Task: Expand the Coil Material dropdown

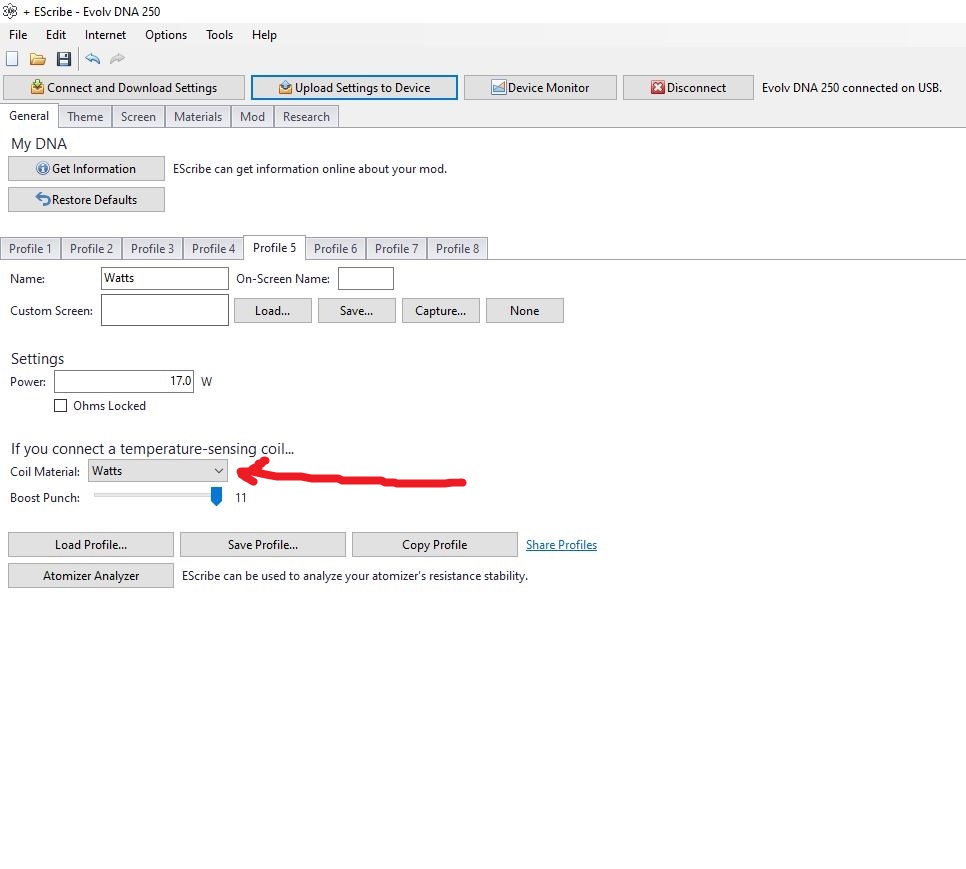Action: tap(158, 471)
